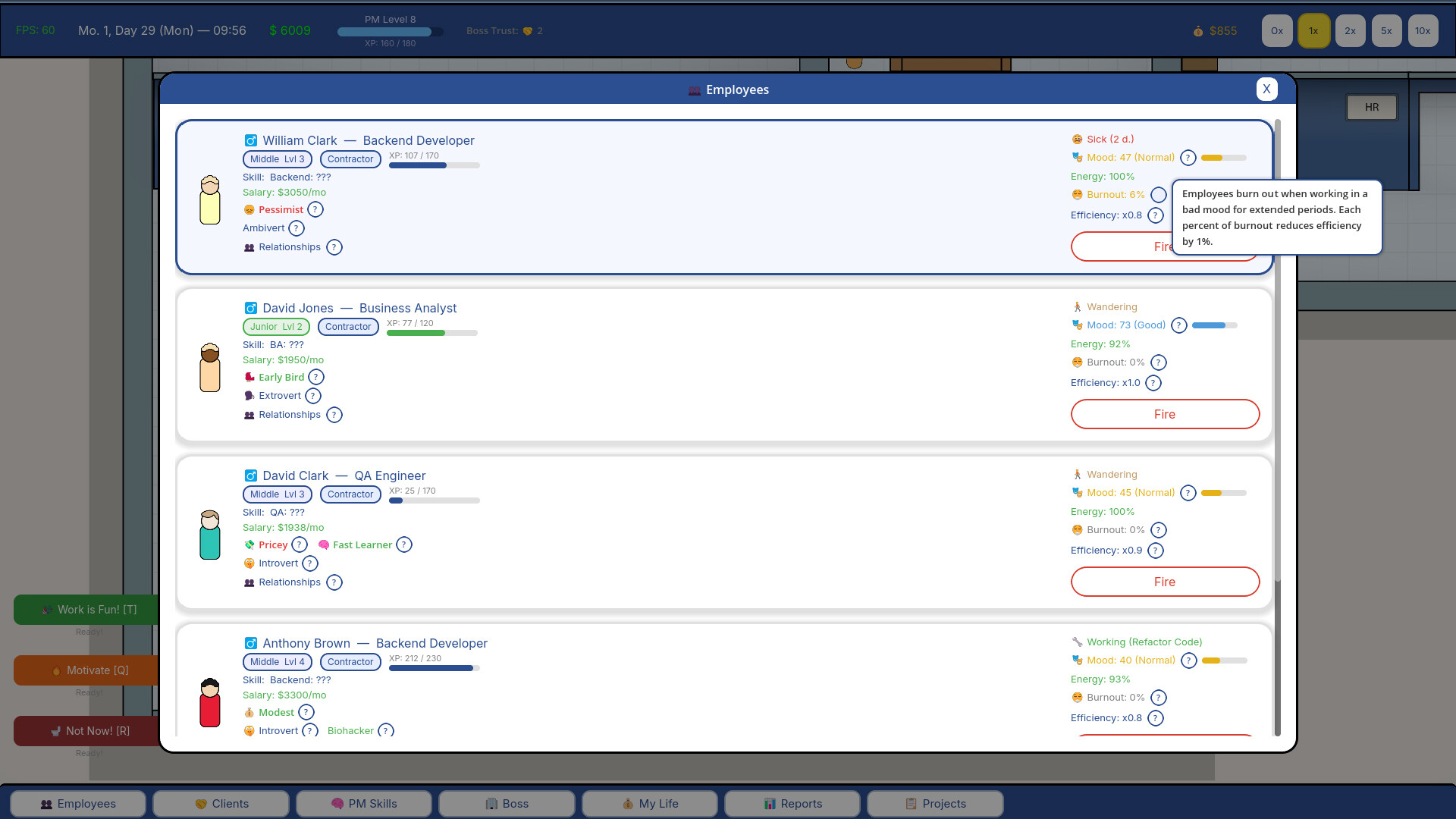Set game speed to 10x

1423,31
